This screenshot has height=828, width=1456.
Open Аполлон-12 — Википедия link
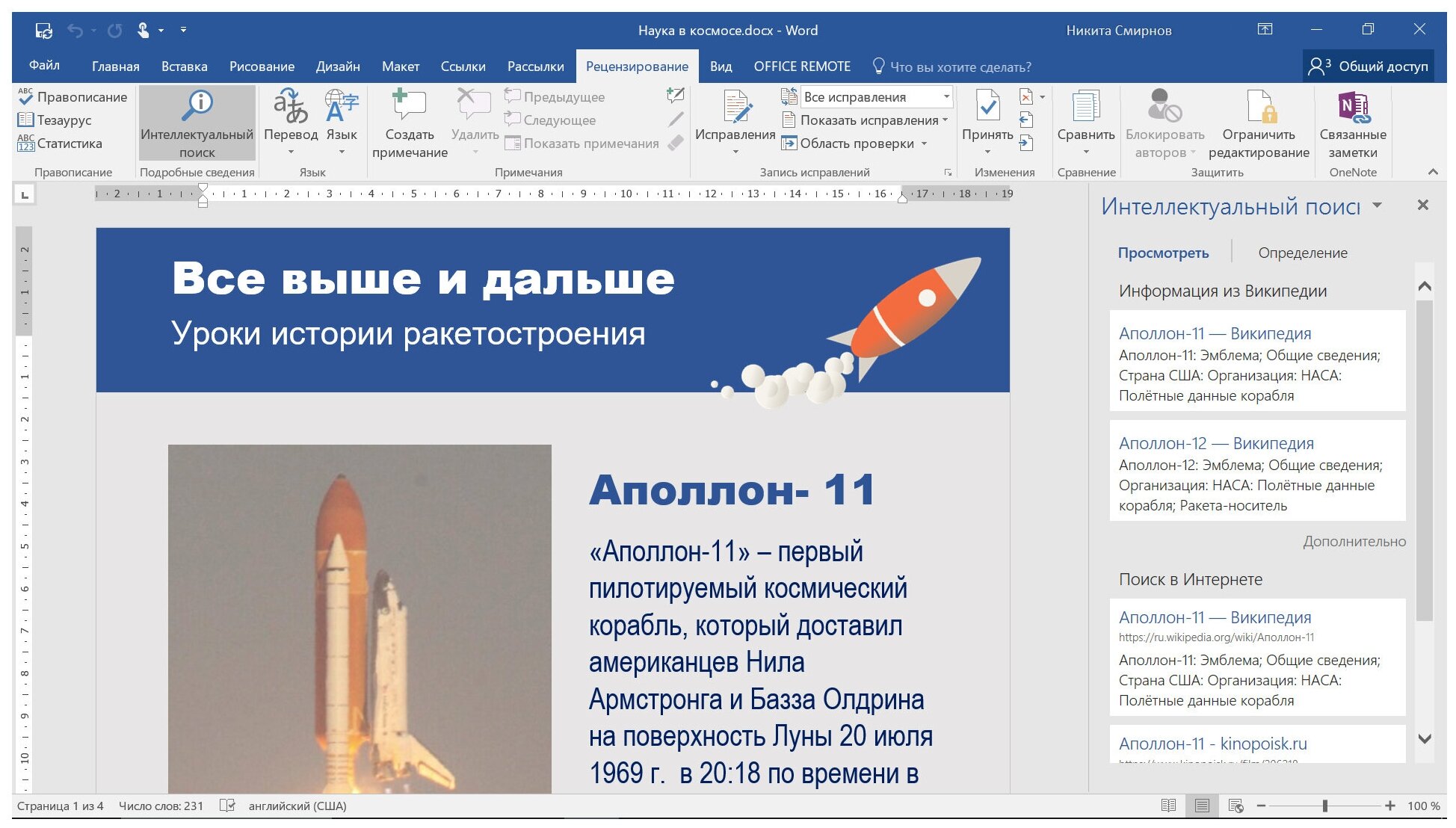(x=1215, y=443)
